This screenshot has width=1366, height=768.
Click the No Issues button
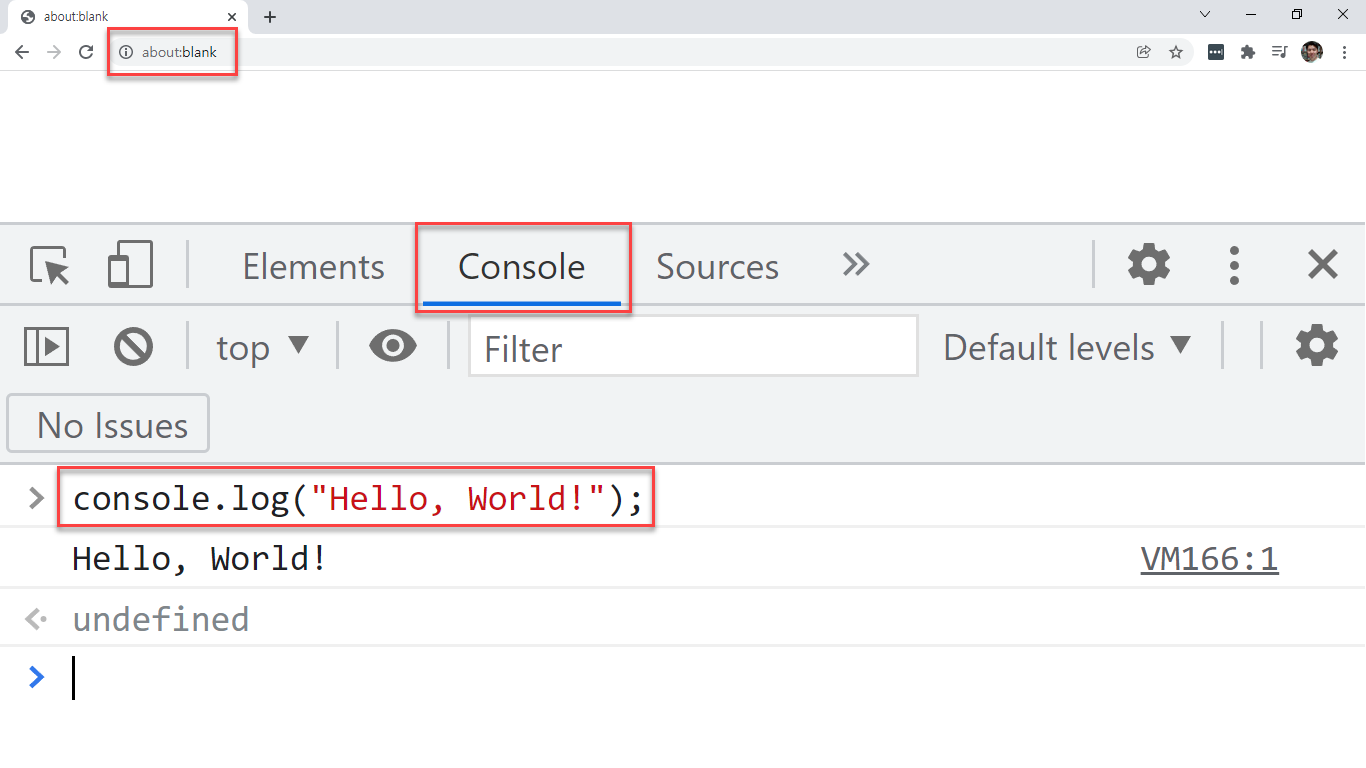tap(108, 424)
